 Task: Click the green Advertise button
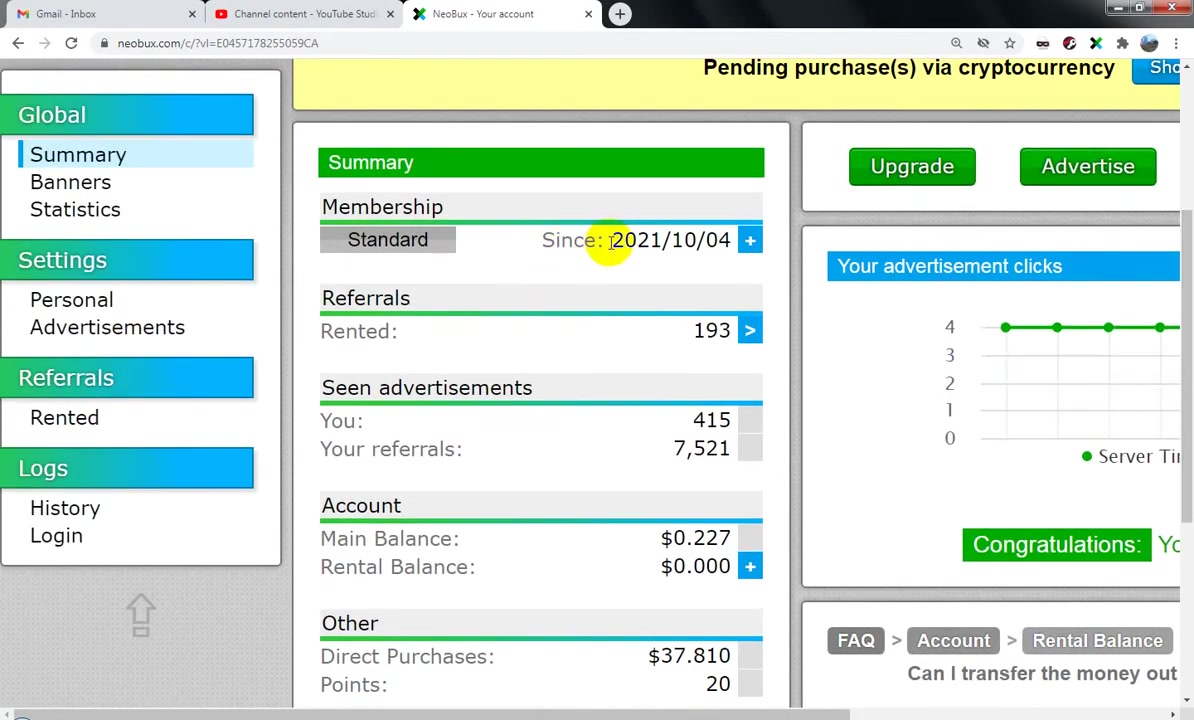[1087, 167]
